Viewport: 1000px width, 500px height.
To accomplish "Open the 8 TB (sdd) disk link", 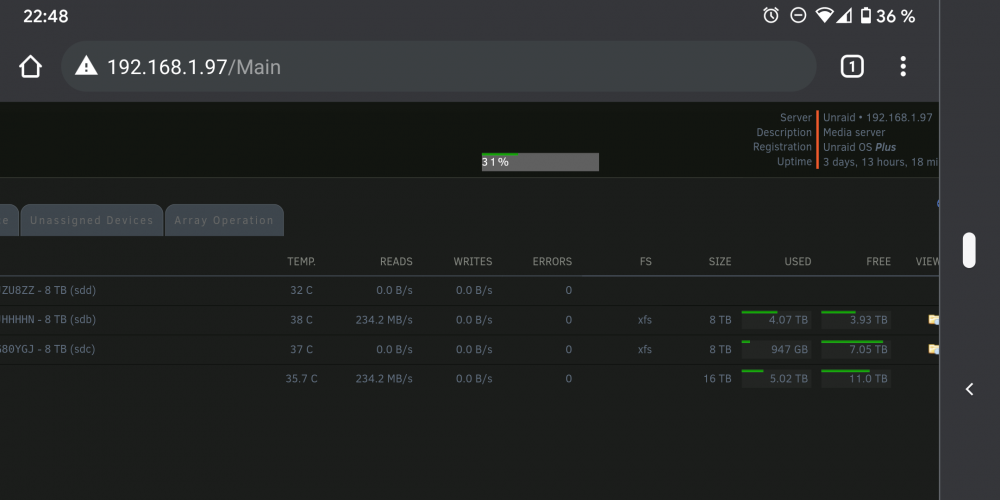I will [x=48, y=290].
